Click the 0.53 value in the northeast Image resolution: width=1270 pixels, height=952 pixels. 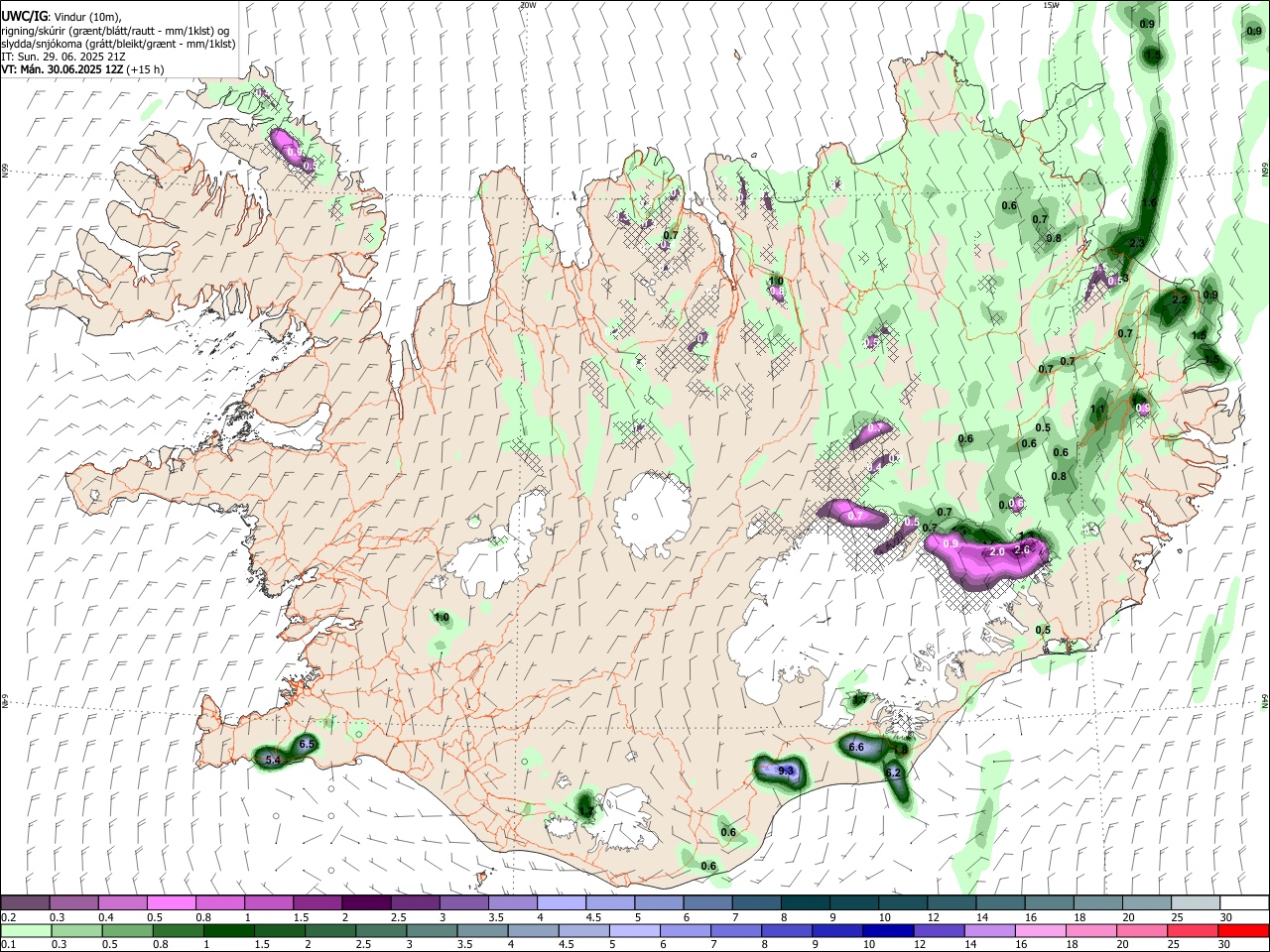click(1118, 280)
